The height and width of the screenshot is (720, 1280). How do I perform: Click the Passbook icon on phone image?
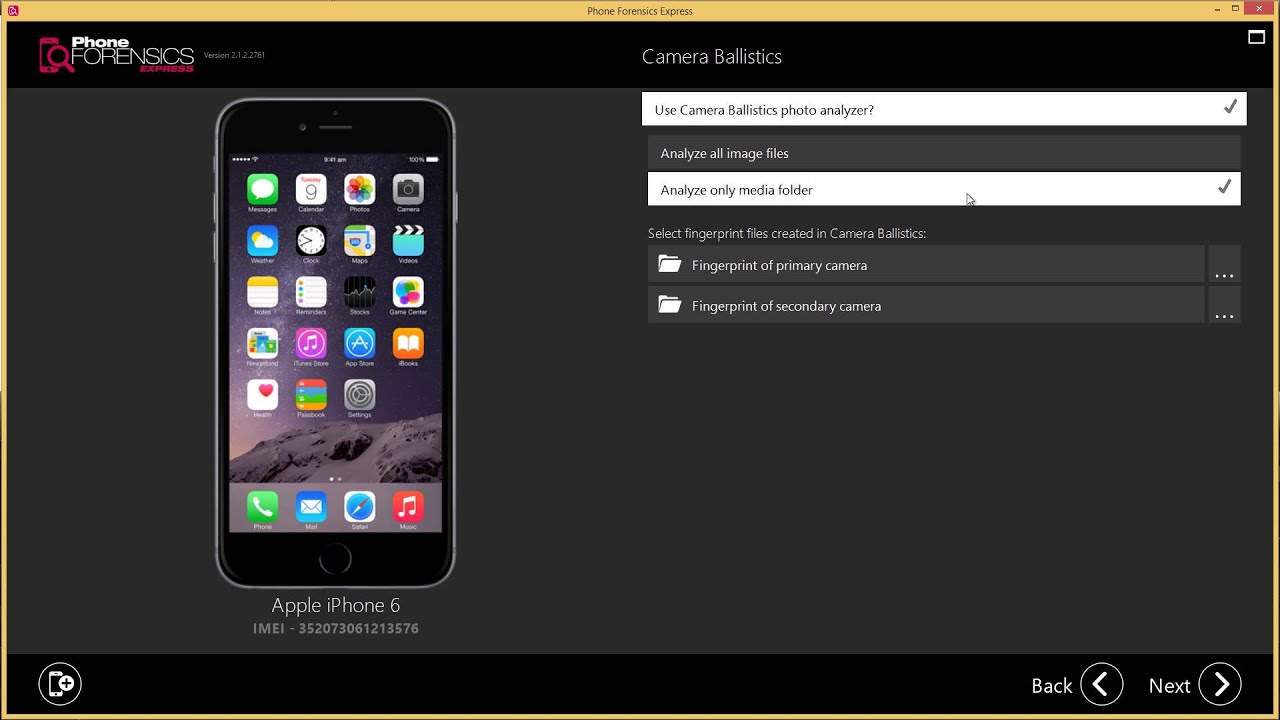point(311,395)
